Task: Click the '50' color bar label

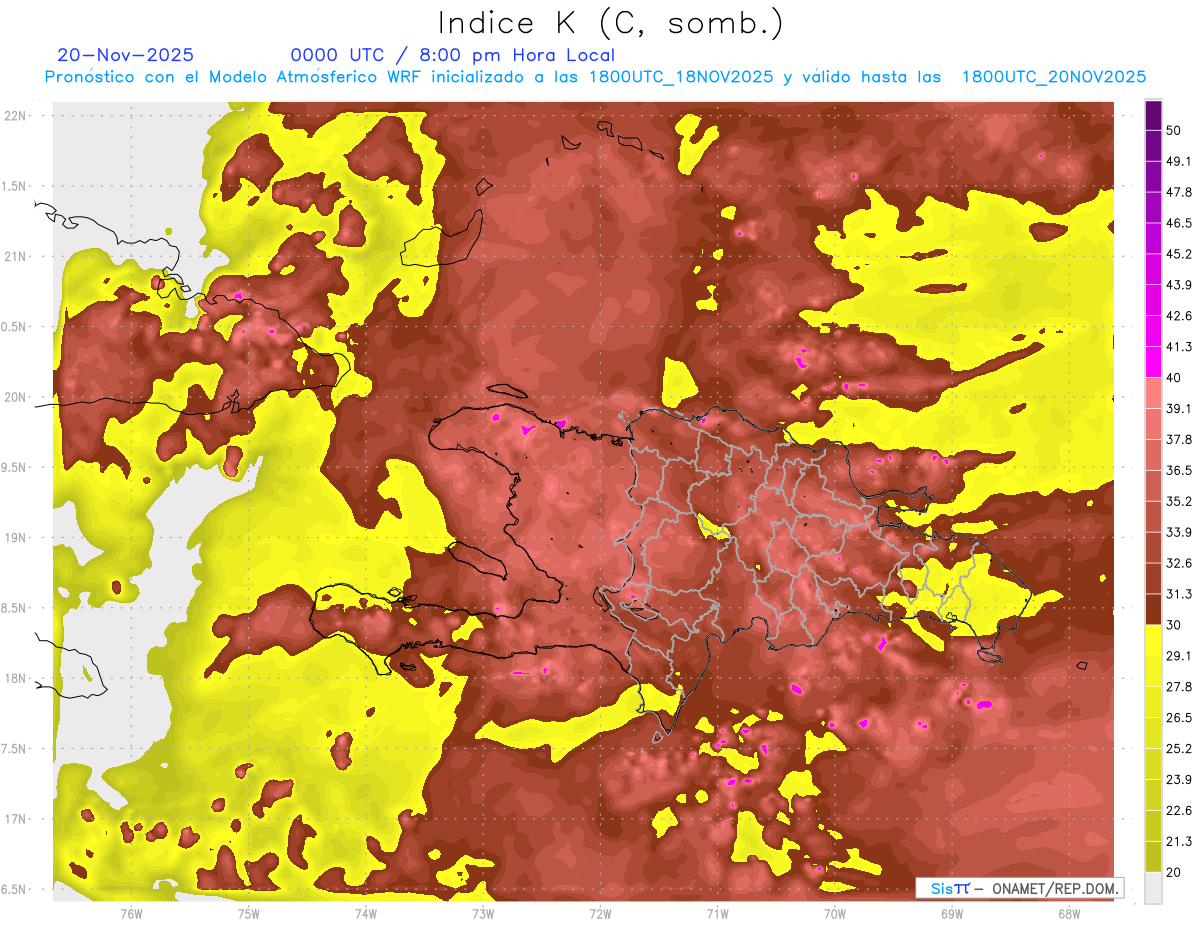Action: (x=1175, y=130)
